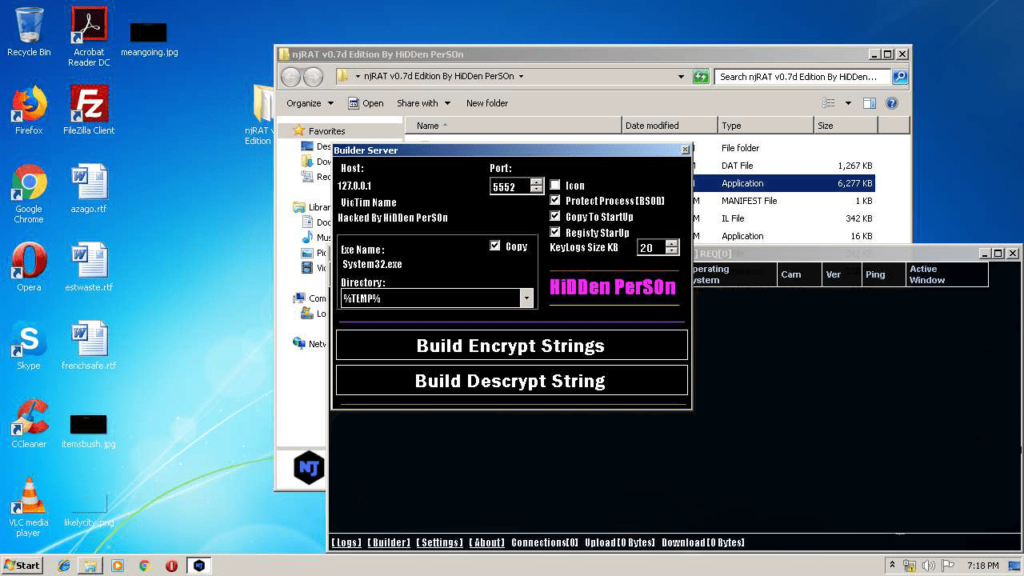Launch VLC media player shortcut

29,507
